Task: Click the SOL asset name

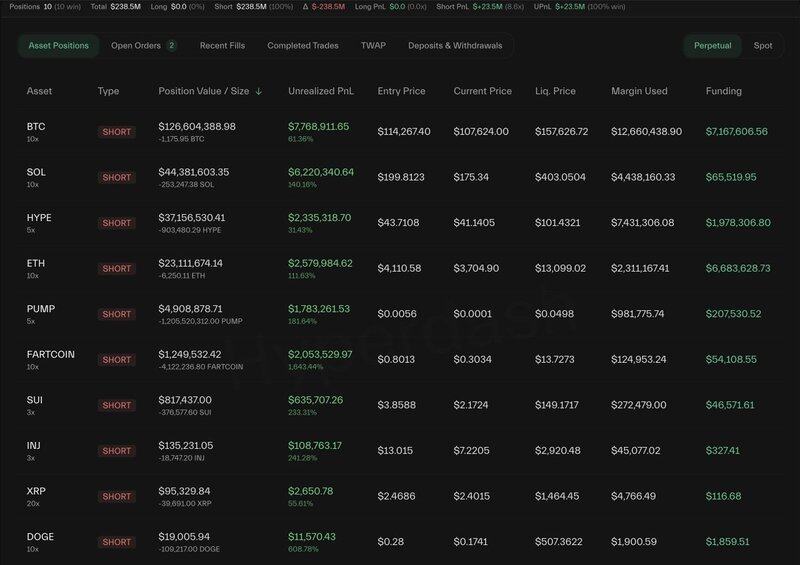Action: (x=36, y=172)
